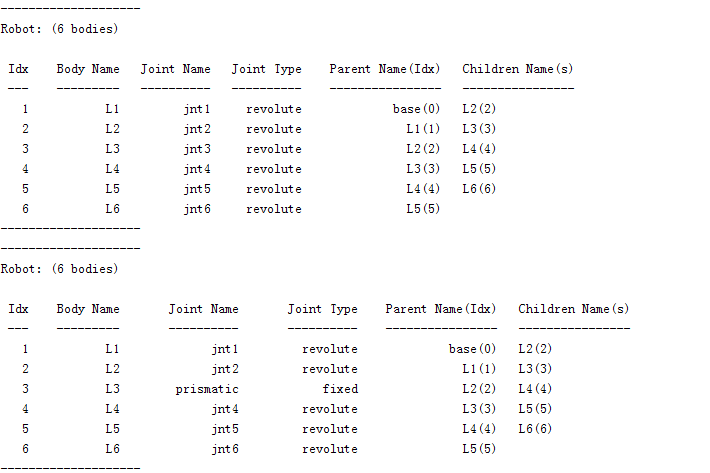710x473 pixels.
Task: Select parent 'L5(5)' in the second table's row 6
Action: coord(479,449)
